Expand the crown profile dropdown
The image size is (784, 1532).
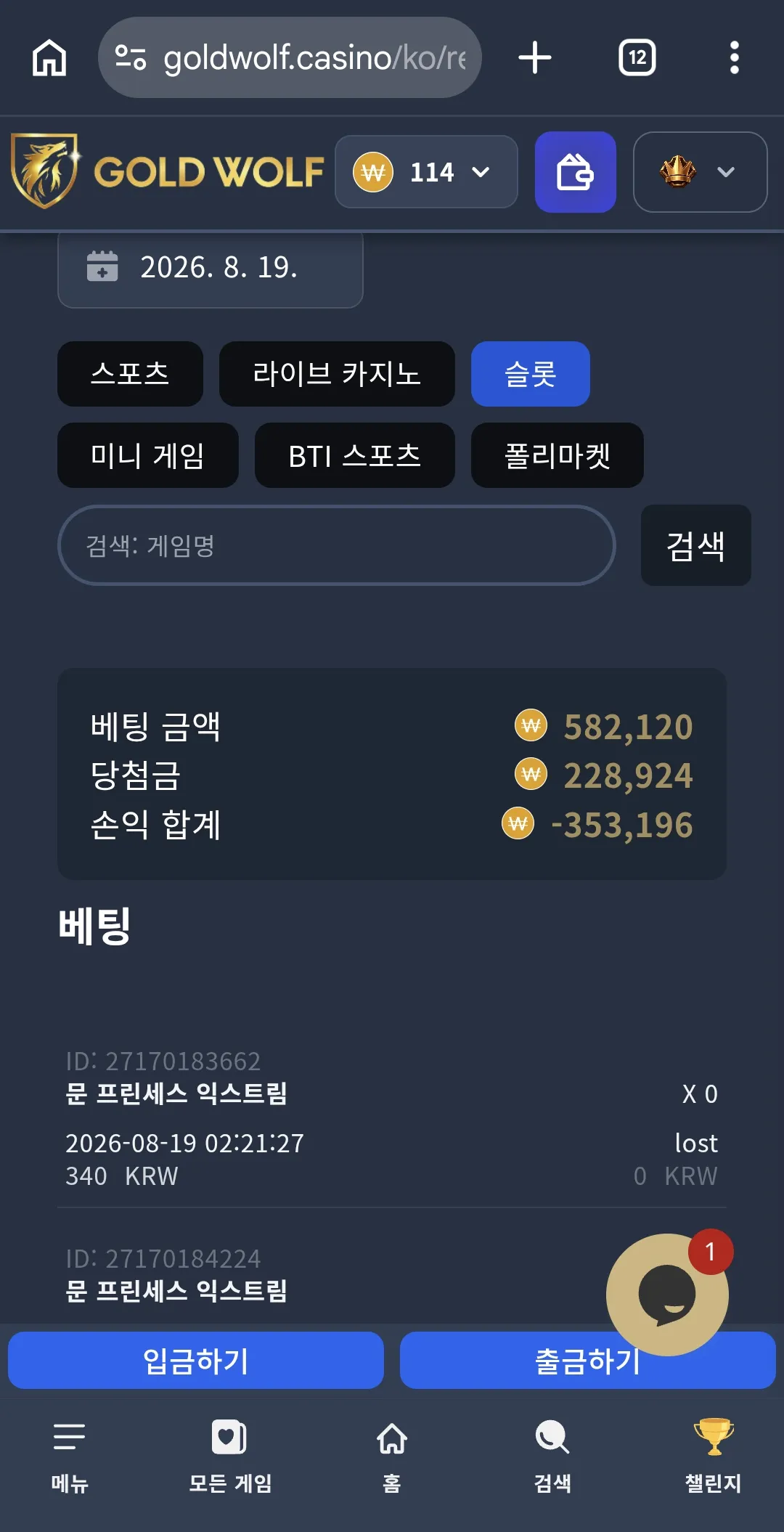700,172
